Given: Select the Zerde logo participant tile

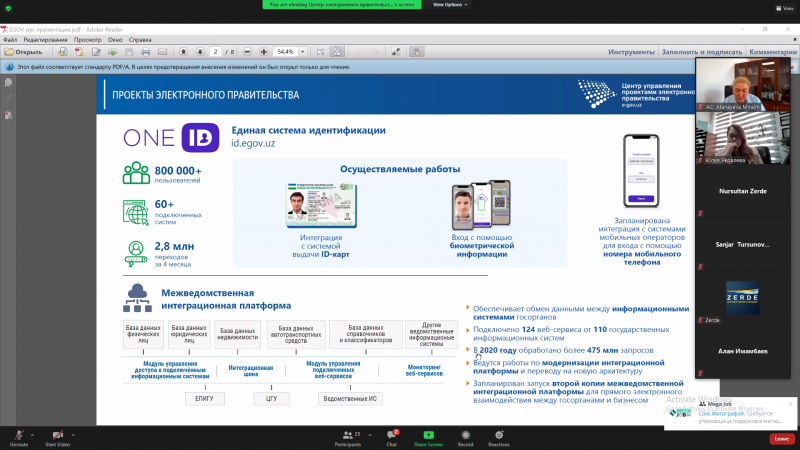Looking at the screenshot, I should [743, 298].
